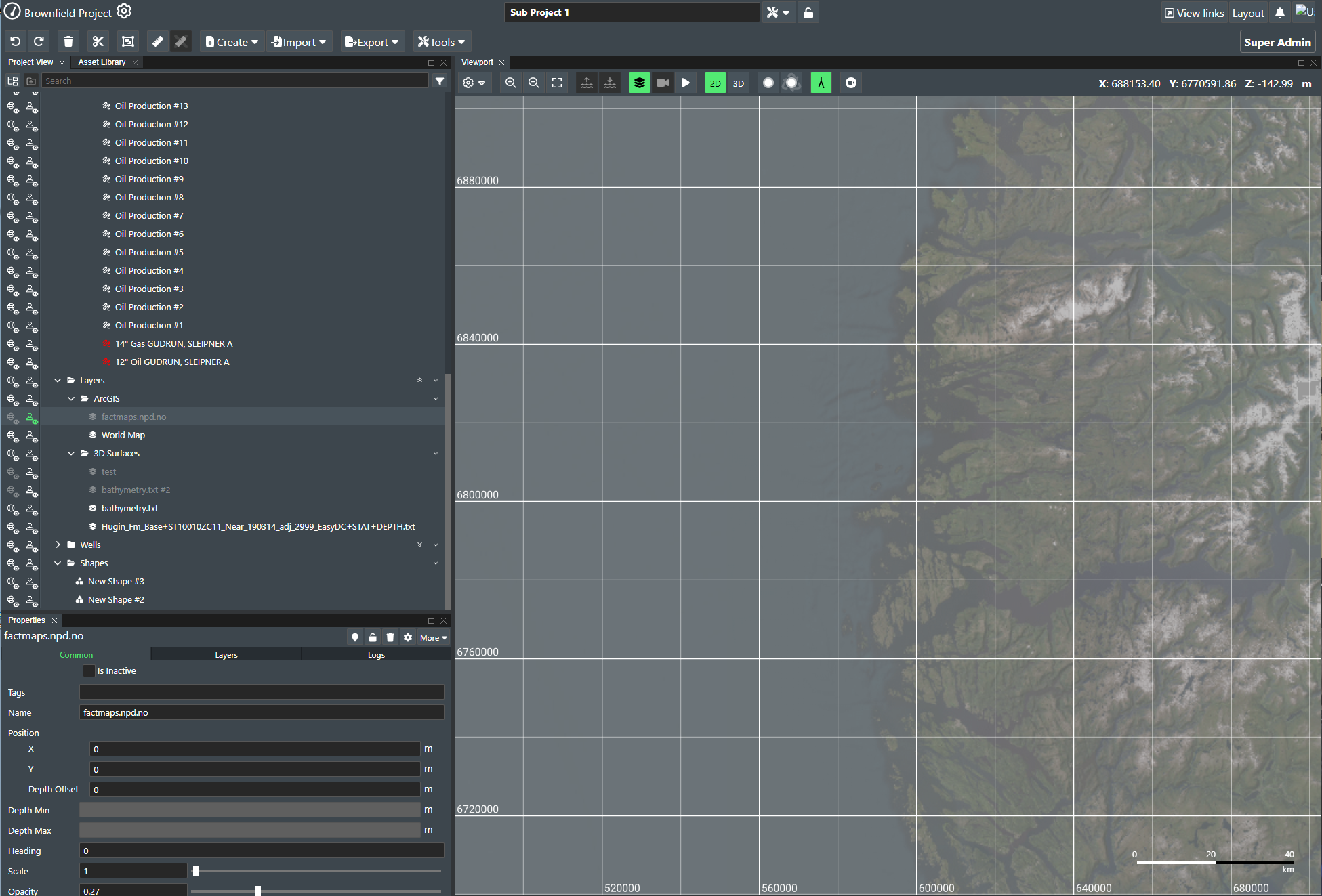Check the Is Inactive checkbox
This screenshot has height=896, width=1322.
[x=89, y=670]
